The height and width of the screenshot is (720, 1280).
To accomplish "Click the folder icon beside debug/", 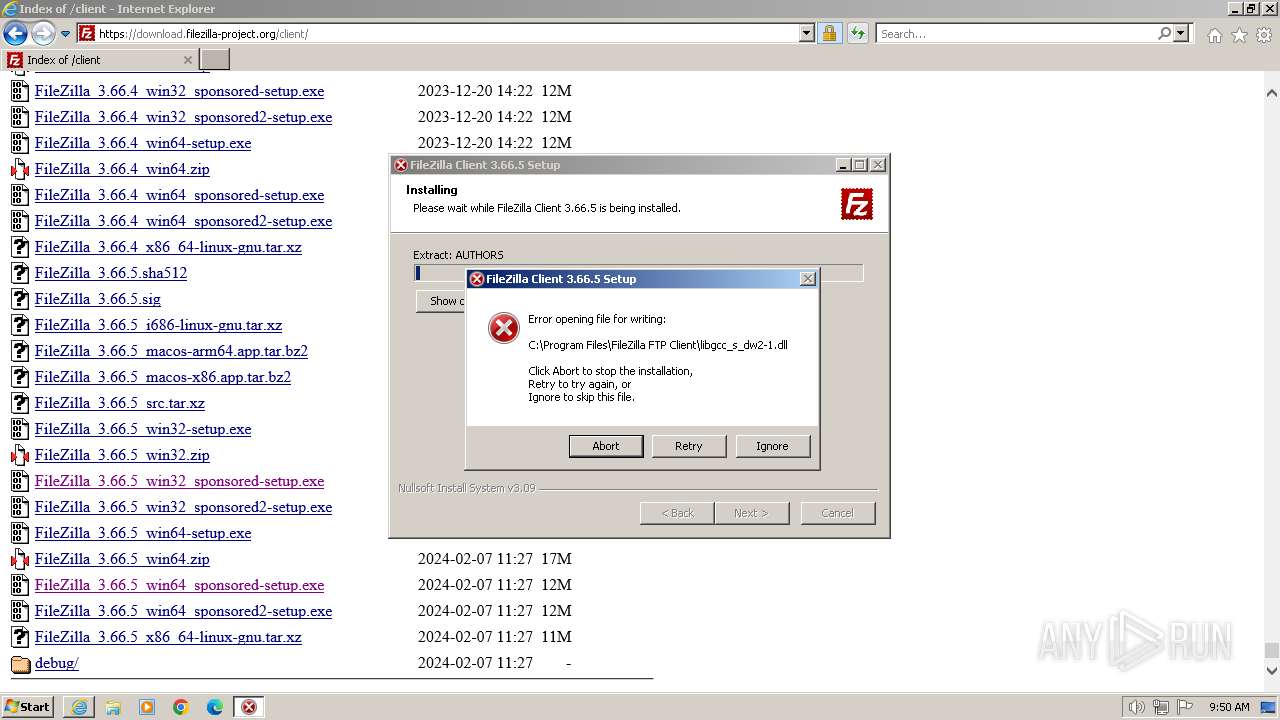I will 20,664.
